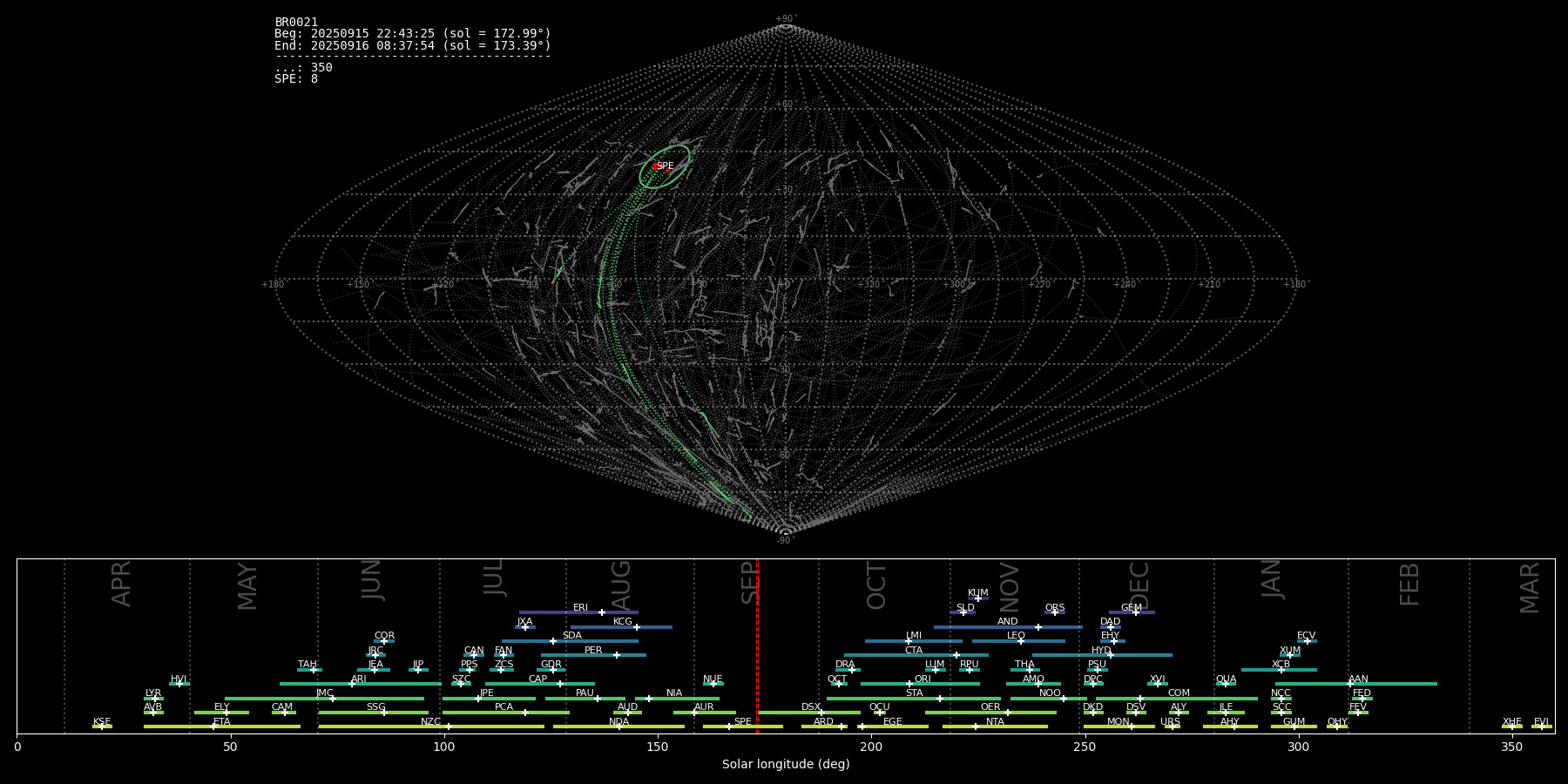Select the STA shower label
The height and width of the screenshot is (784, 1568).
tap(914, 693)
